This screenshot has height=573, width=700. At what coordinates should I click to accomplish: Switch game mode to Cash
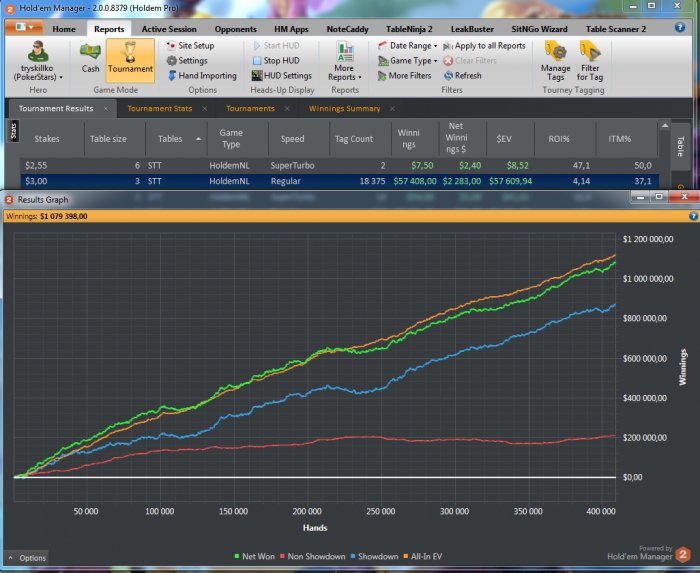coord(91,58)
